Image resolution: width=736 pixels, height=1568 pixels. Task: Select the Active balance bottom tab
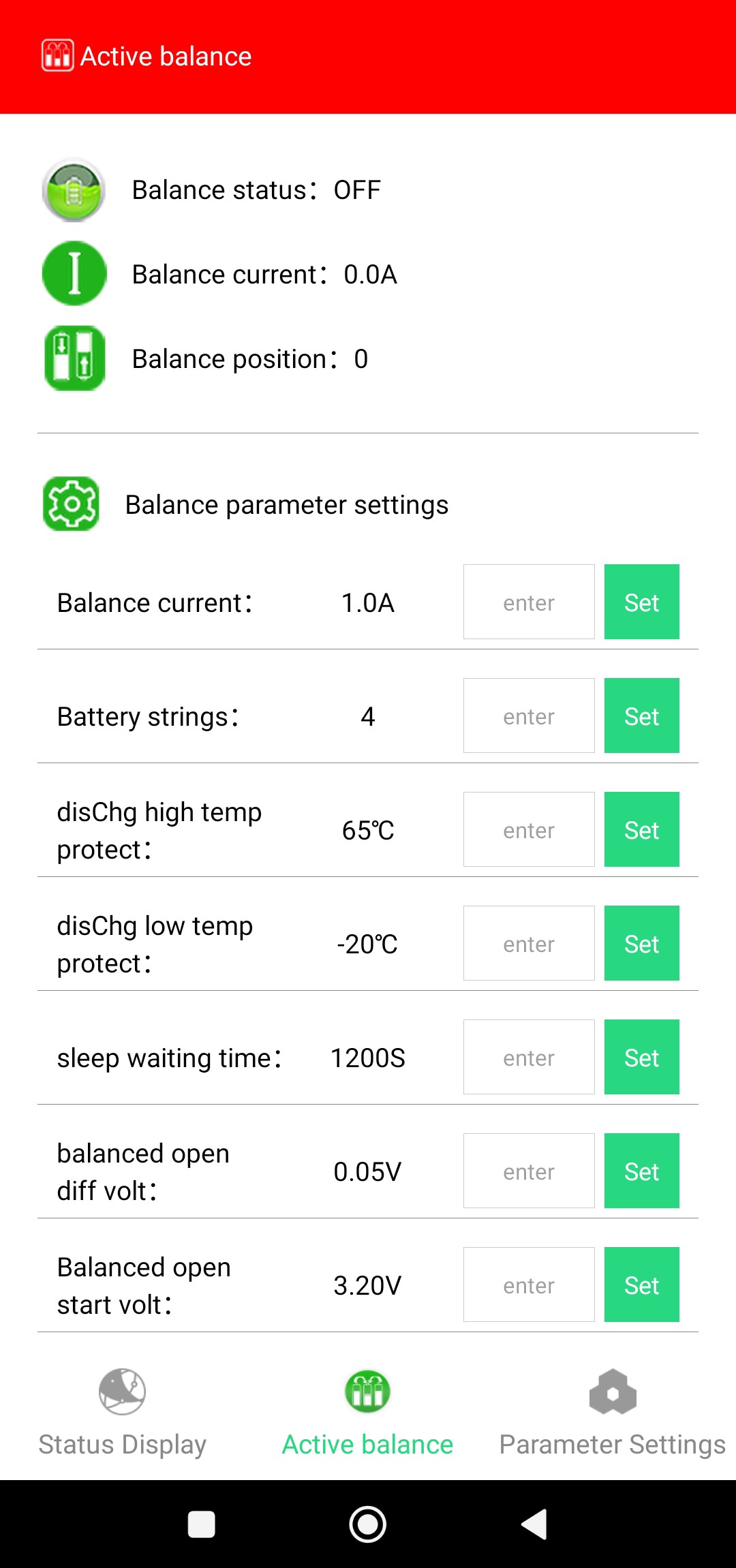pos(367,1413)
